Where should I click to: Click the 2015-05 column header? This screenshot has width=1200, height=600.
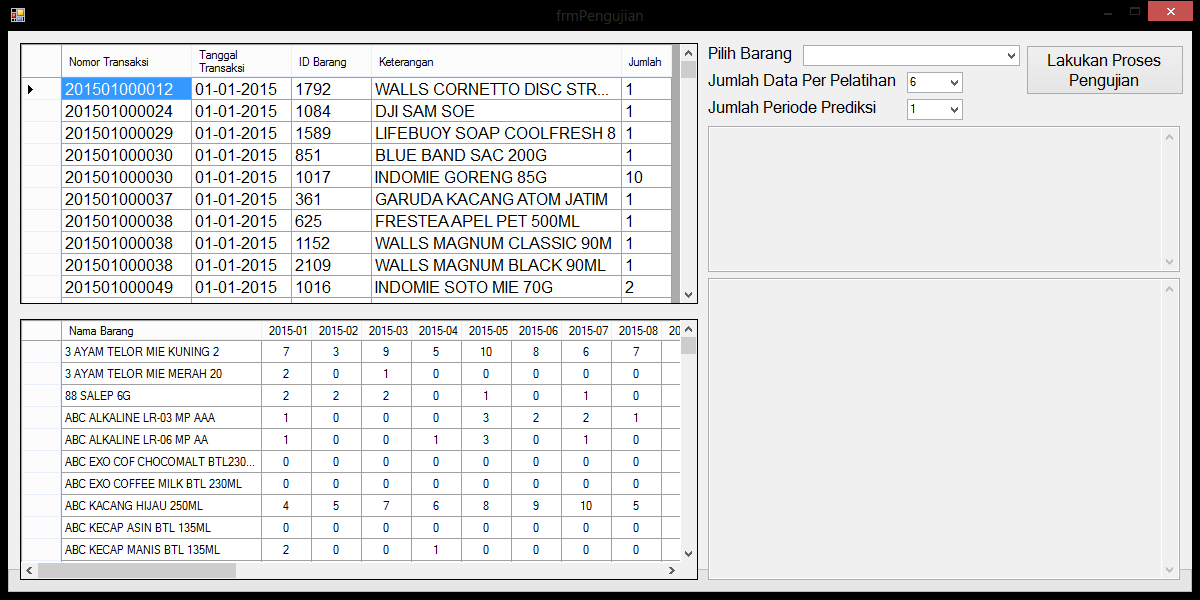click(487, 331)
